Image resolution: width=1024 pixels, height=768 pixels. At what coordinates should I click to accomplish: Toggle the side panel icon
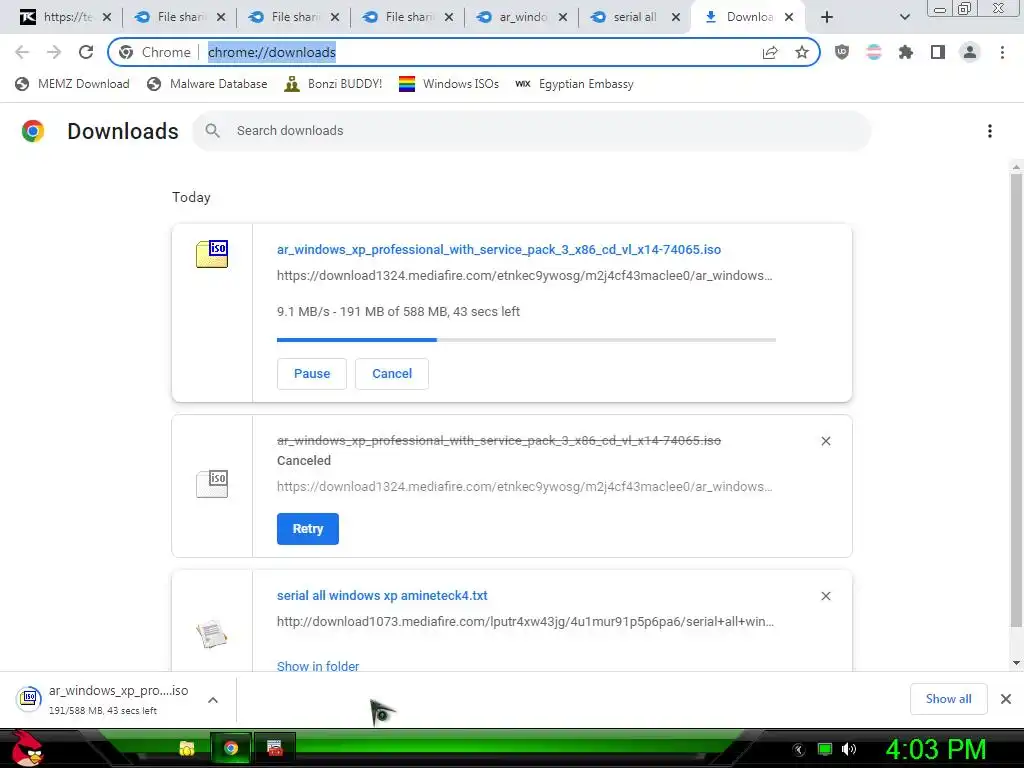(938, 52)
